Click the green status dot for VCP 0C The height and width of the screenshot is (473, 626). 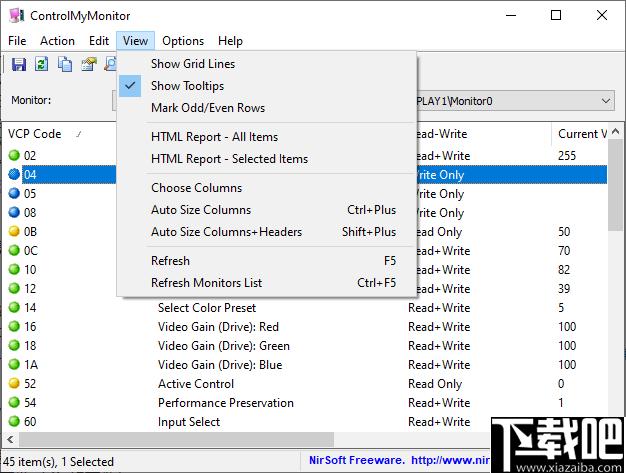coord(14,250)
